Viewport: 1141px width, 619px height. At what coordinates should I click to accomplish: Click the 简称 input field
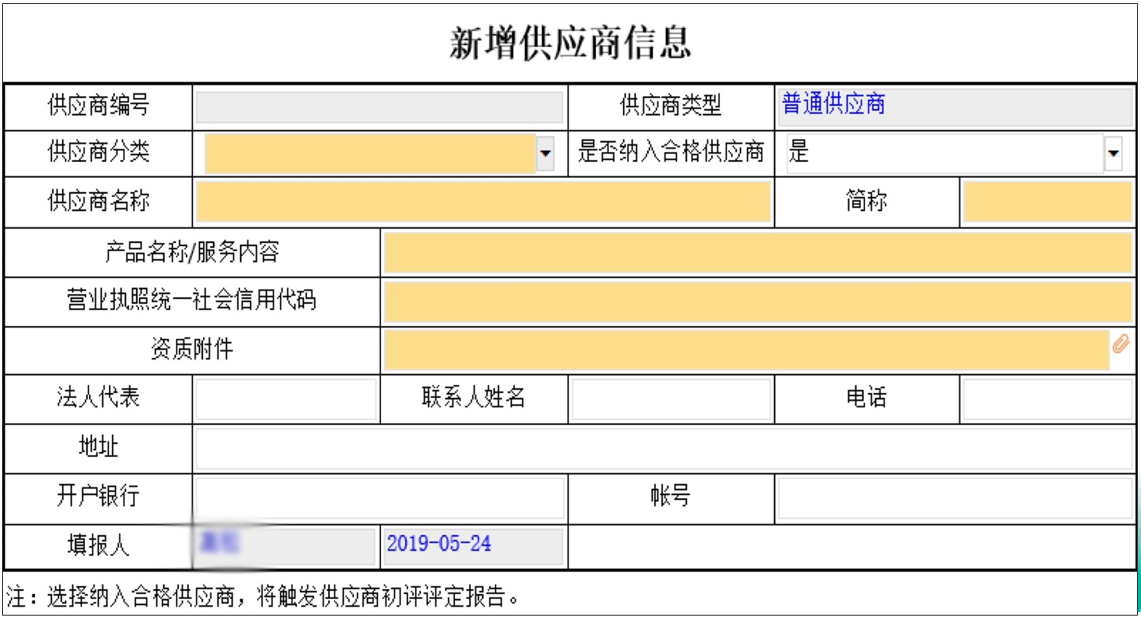[1047, 201]
